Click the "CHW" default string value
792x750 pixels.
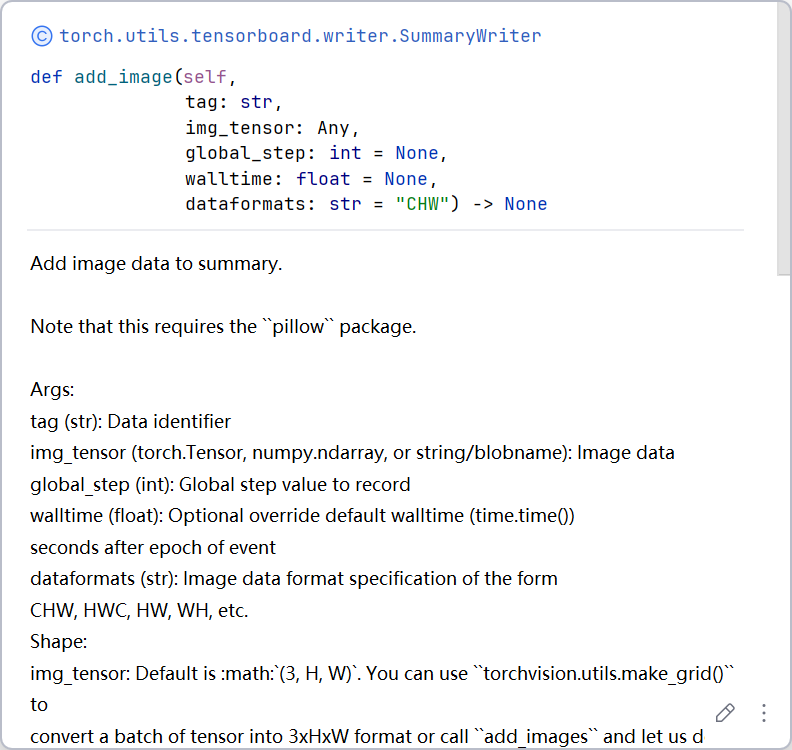point(417,204)
